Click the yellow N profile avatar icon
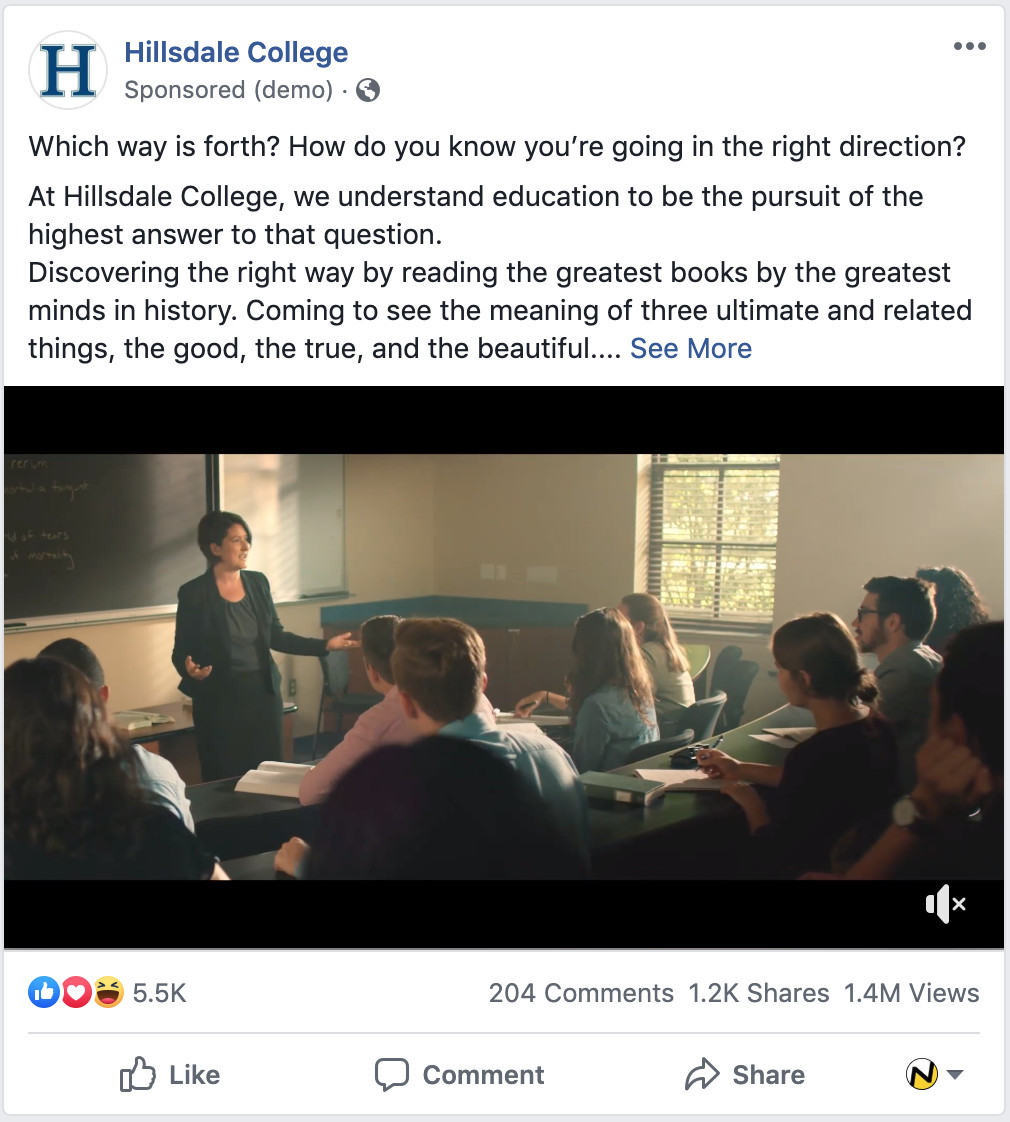The width and height of the screenshot is (1010, 1122). (x=921, y=1075)
